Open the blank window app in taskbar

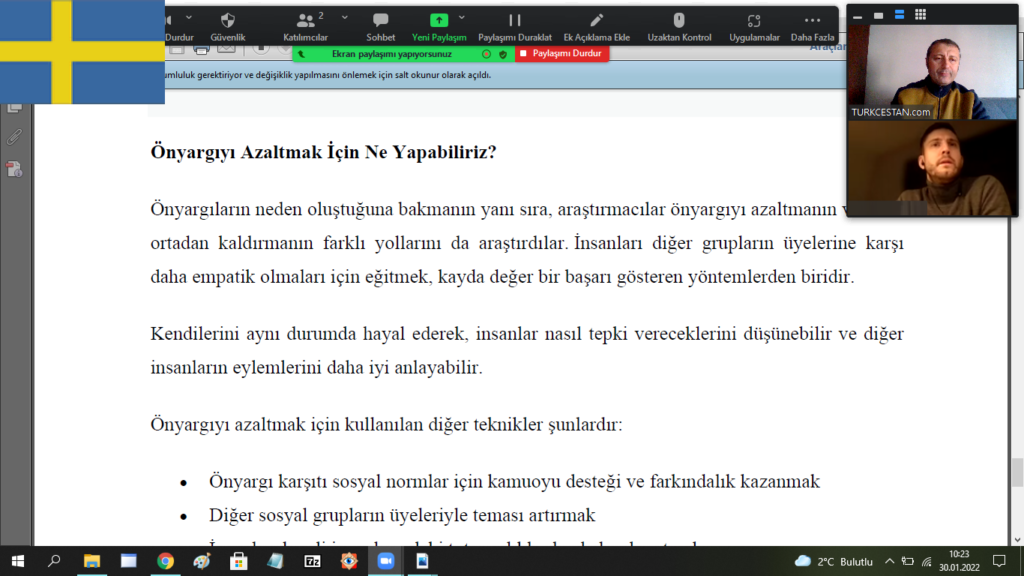click(x=129, y=561)
